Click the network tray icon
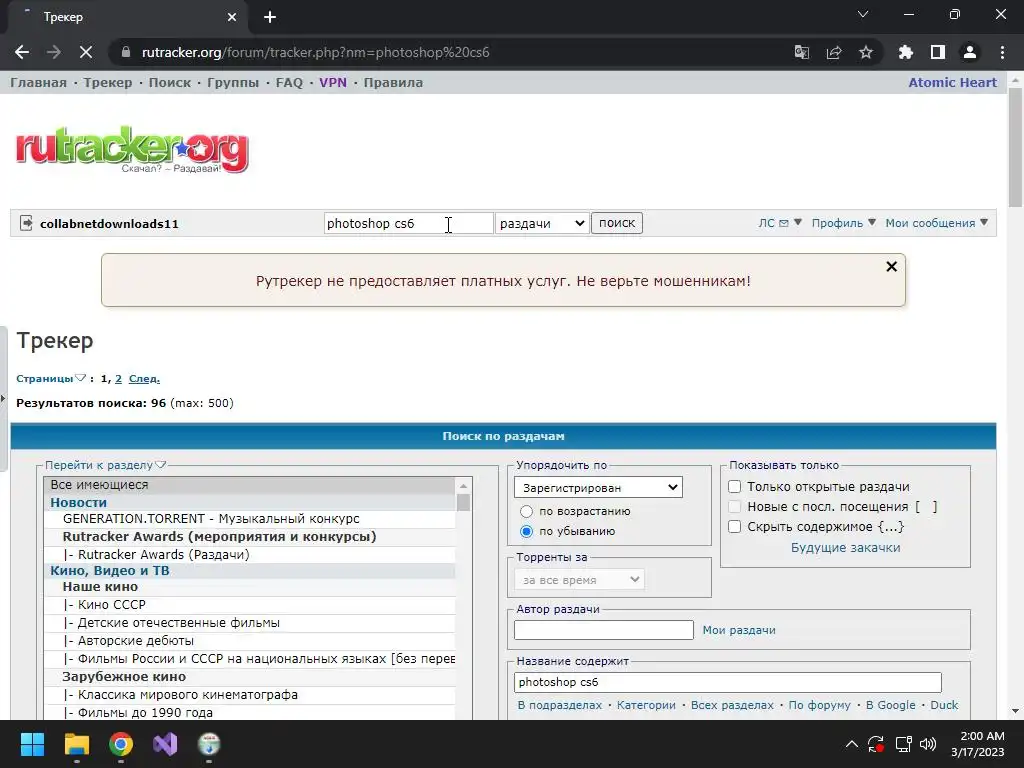This screenshot has width=1024, height=768. 903,744
